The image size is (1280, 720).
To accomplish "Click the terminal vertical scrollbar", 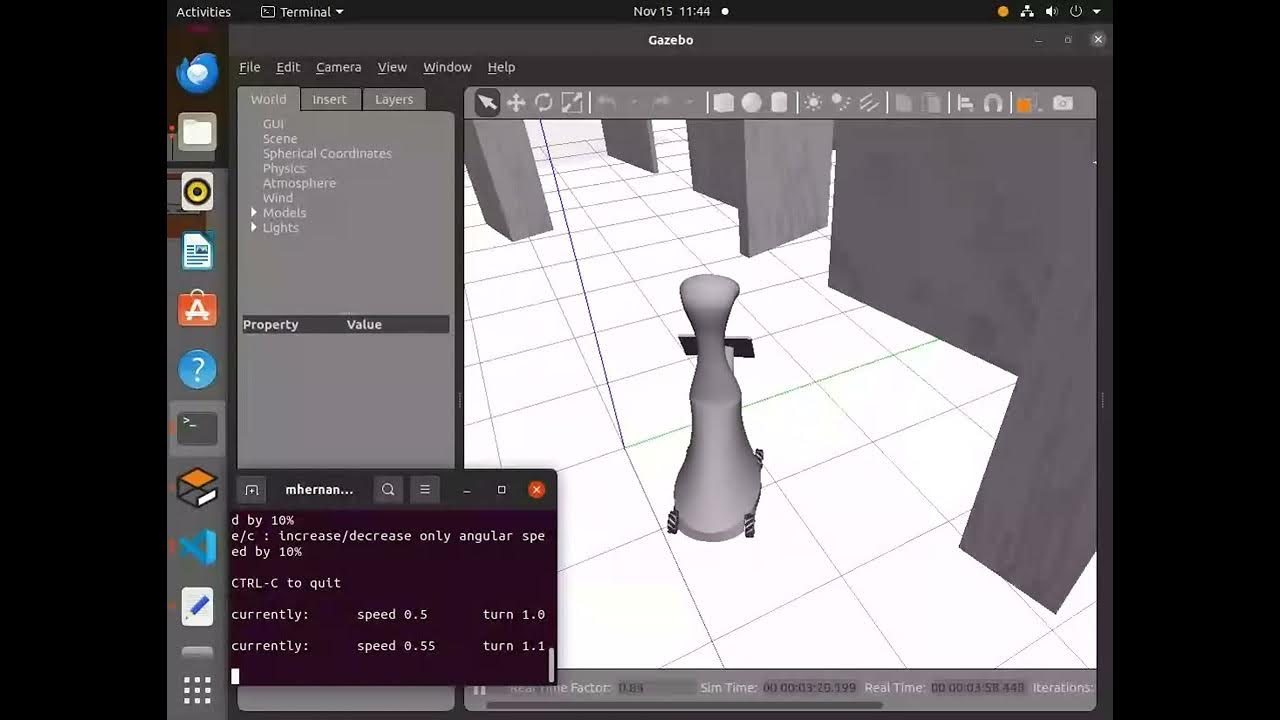I will pos(551,663).
